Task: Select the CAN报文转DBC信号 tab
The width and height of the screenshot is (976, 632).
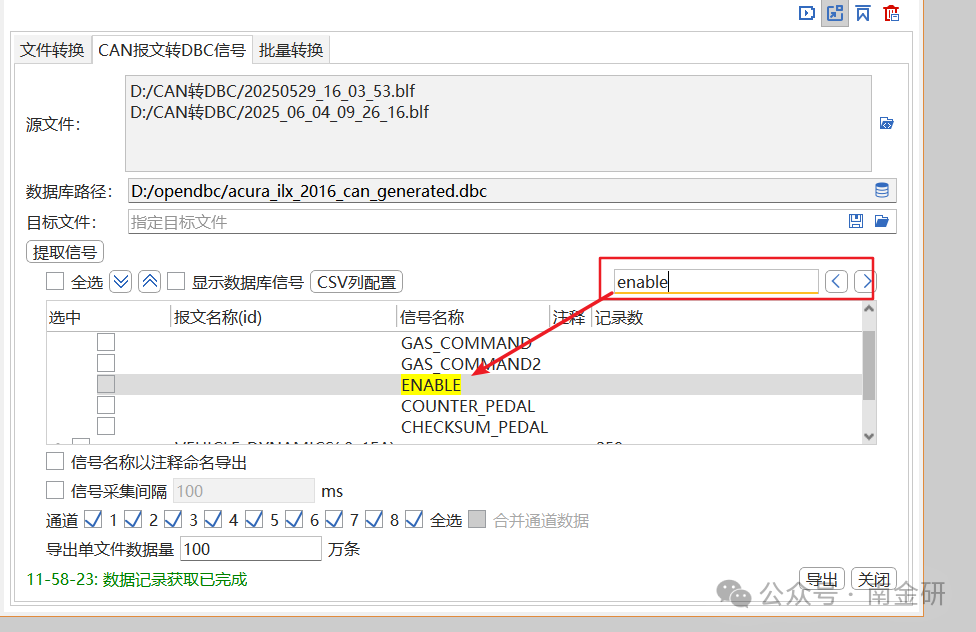Action: [x=172, y=50]
